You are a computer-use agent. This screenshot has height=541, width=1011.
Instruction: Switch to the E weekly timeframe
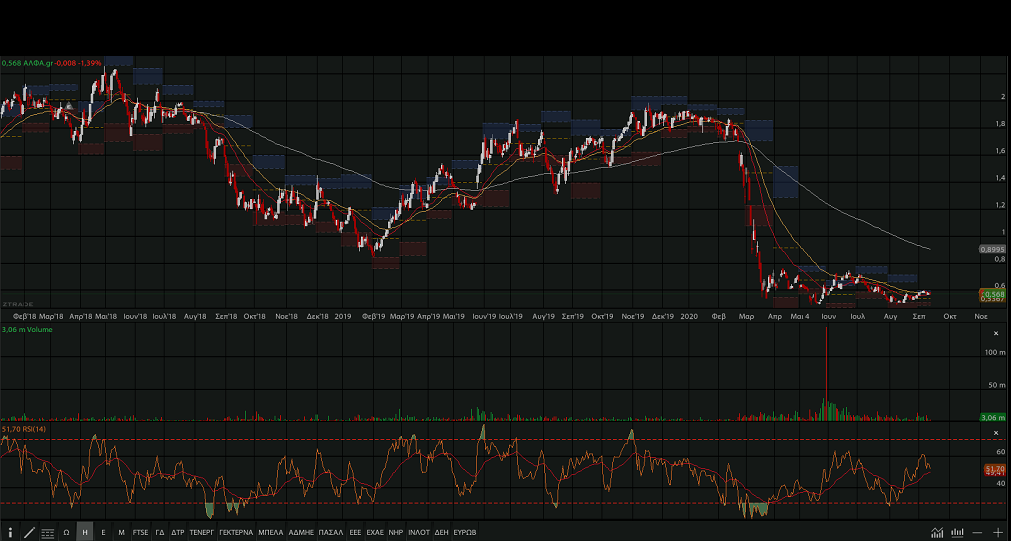point(103,533)
